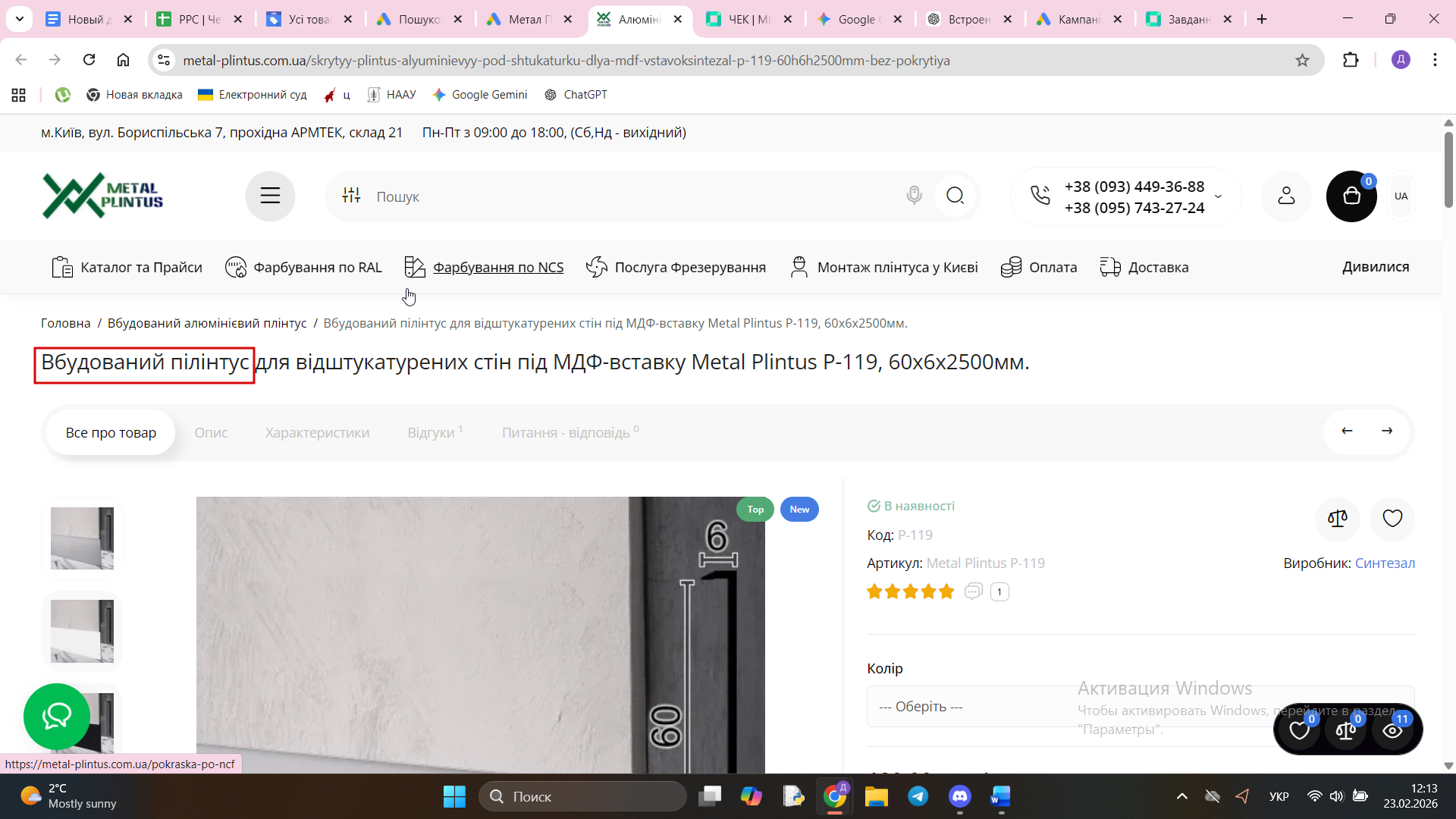Expand the phone numbers dropdown chevron
This screenshot has height=819, width=1456.
pyautogui.click(x=1219, y=196)
